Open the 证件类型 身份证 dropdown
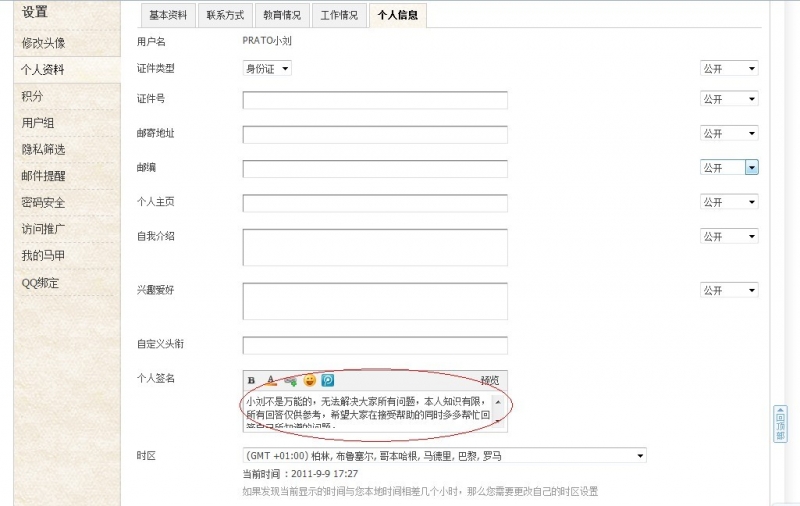Image resolution: width=800 pixels, height=506 pixels. tap(267, 68)
